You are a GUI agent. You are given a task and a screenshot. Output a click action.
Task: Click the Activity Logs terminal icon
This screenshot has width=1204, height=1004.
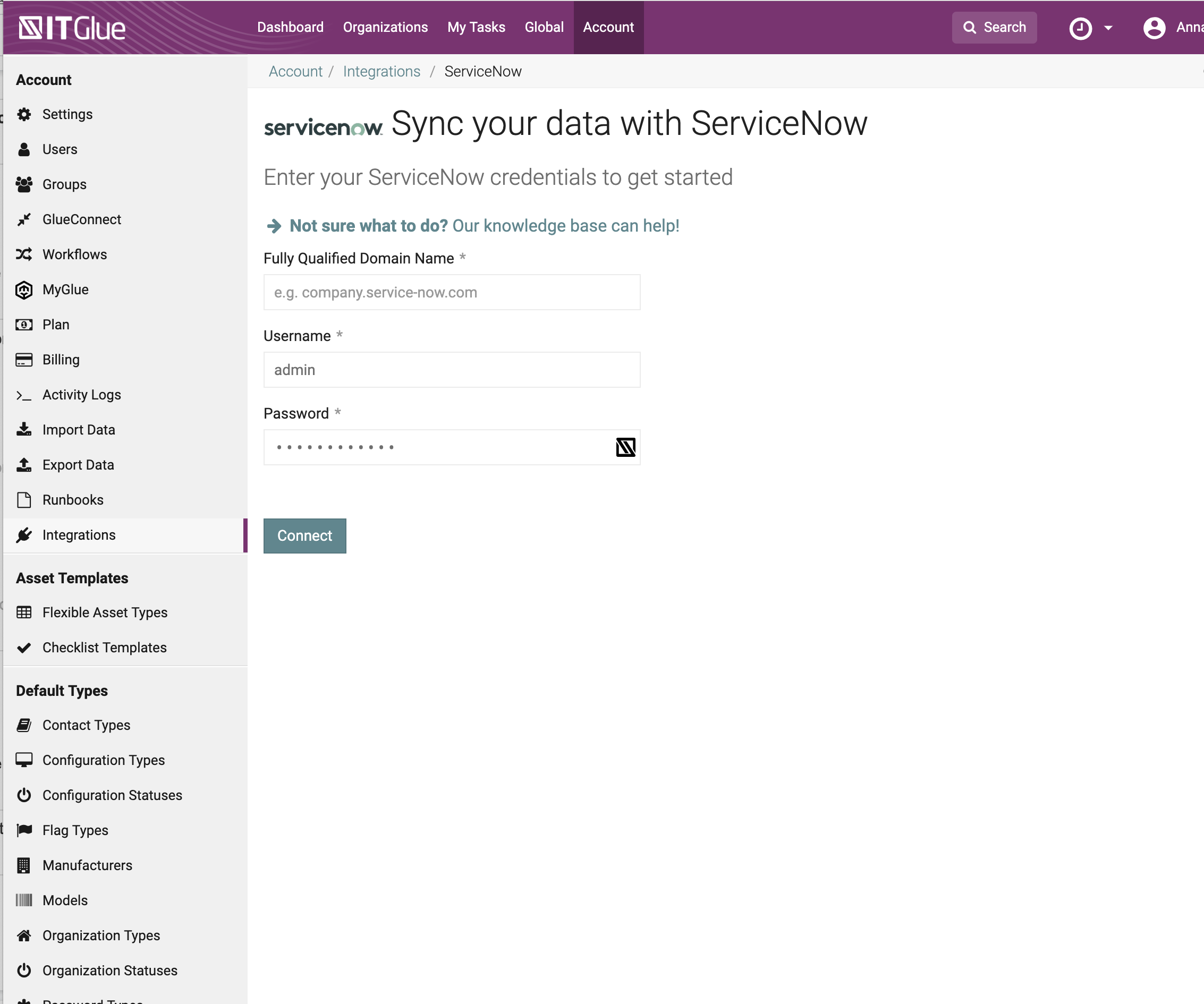(x=24, y=395)
